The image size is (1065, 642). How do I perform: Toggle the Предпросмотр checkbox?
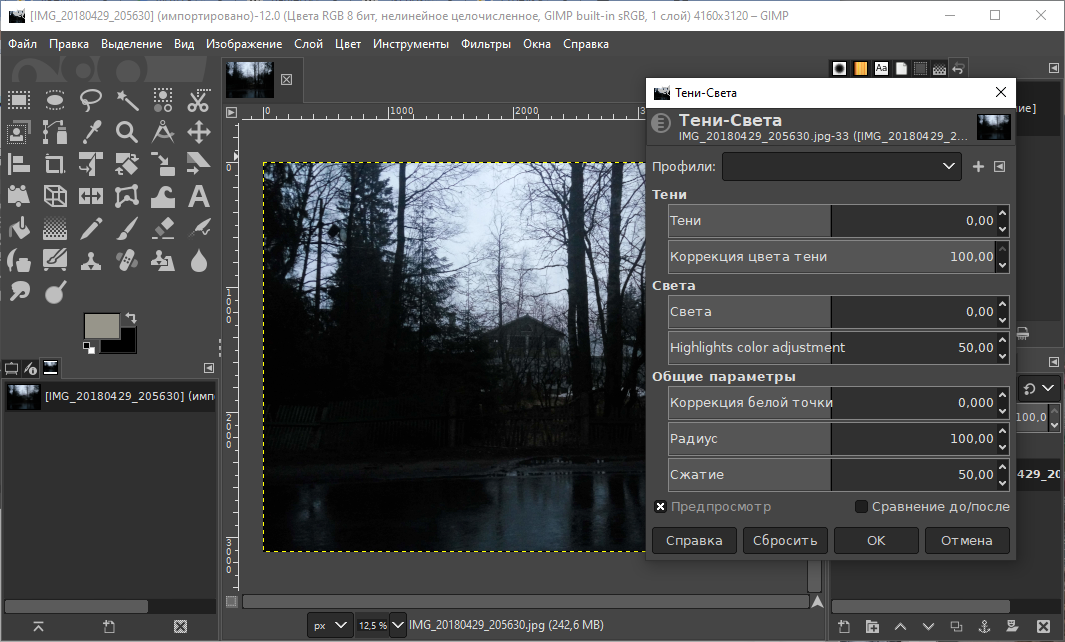pos(660,507)
